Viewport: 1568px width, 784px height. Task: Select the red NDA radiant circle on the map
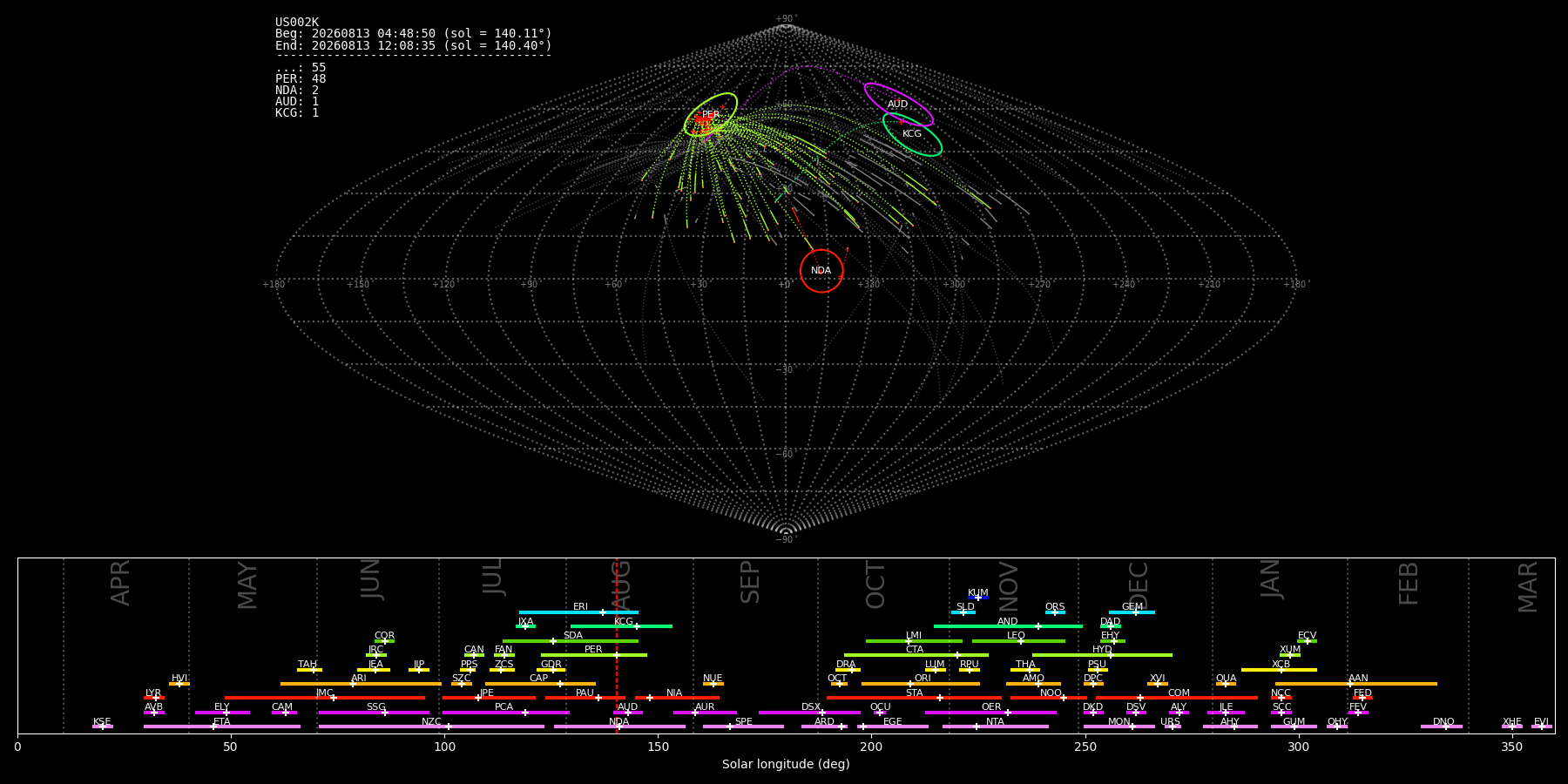821,271
